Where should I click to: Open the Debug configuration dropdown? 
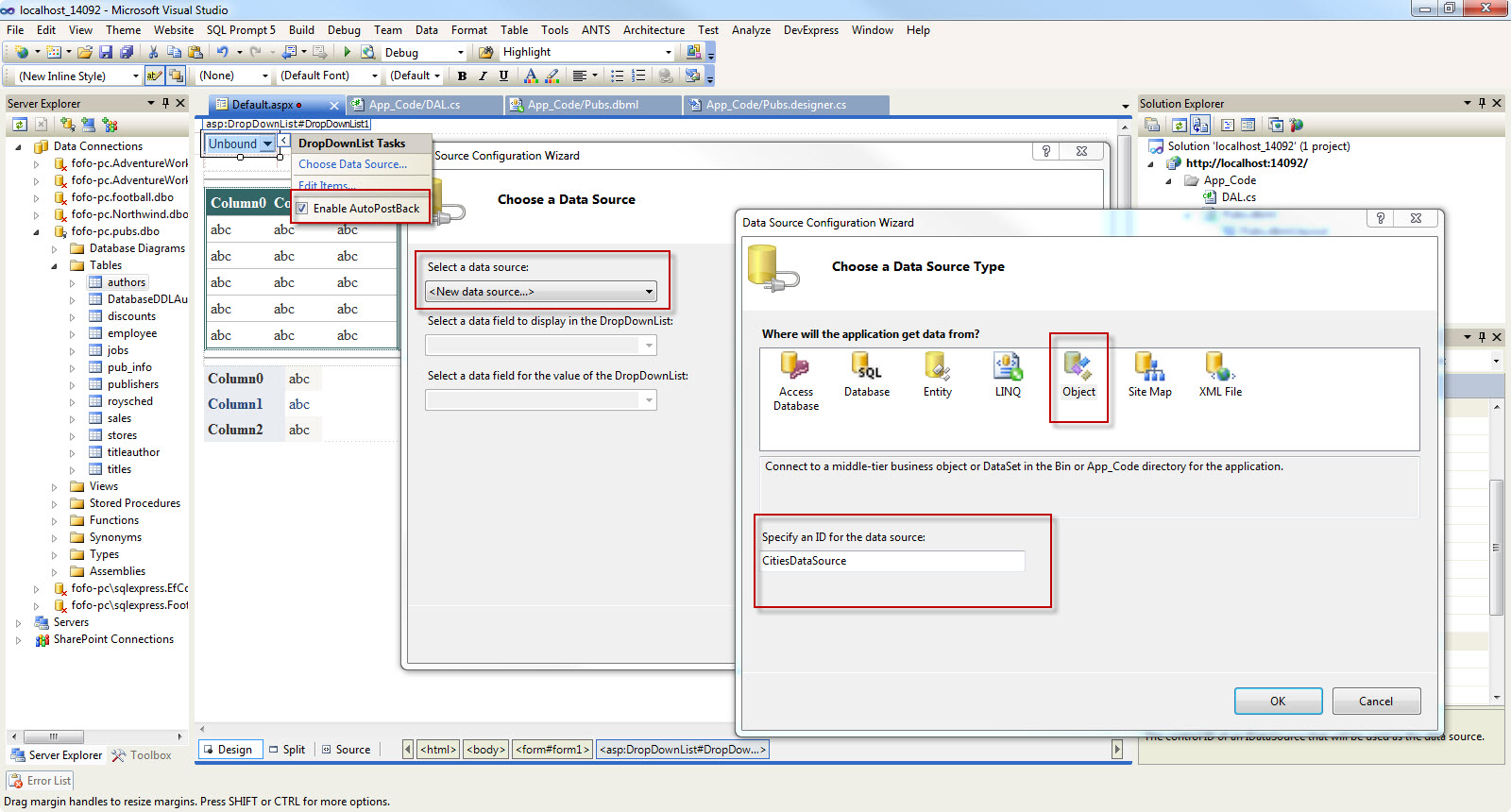click(461, 53)
